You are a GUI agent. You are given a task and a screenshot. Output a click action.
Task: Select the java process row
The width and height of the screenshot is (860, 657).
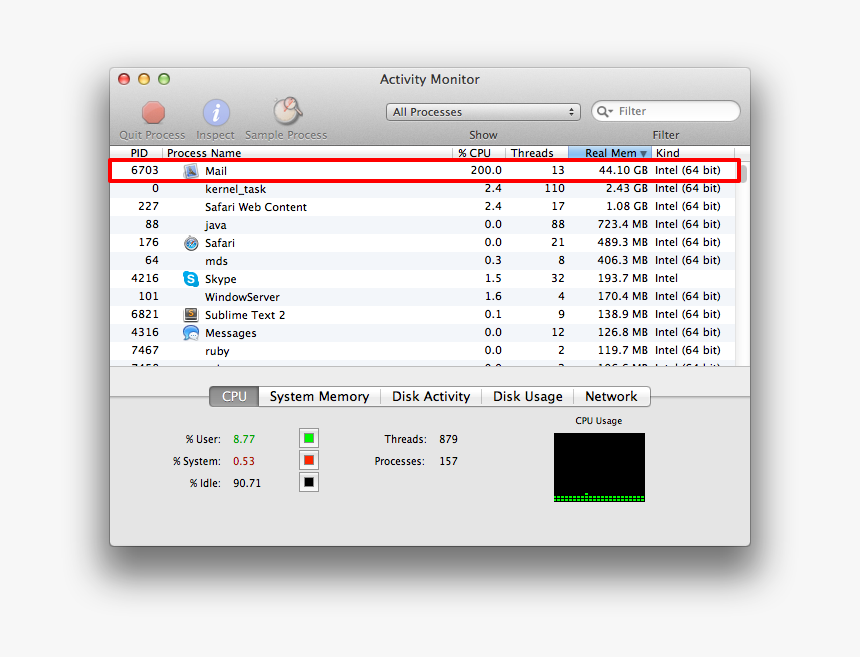[423, 225]
